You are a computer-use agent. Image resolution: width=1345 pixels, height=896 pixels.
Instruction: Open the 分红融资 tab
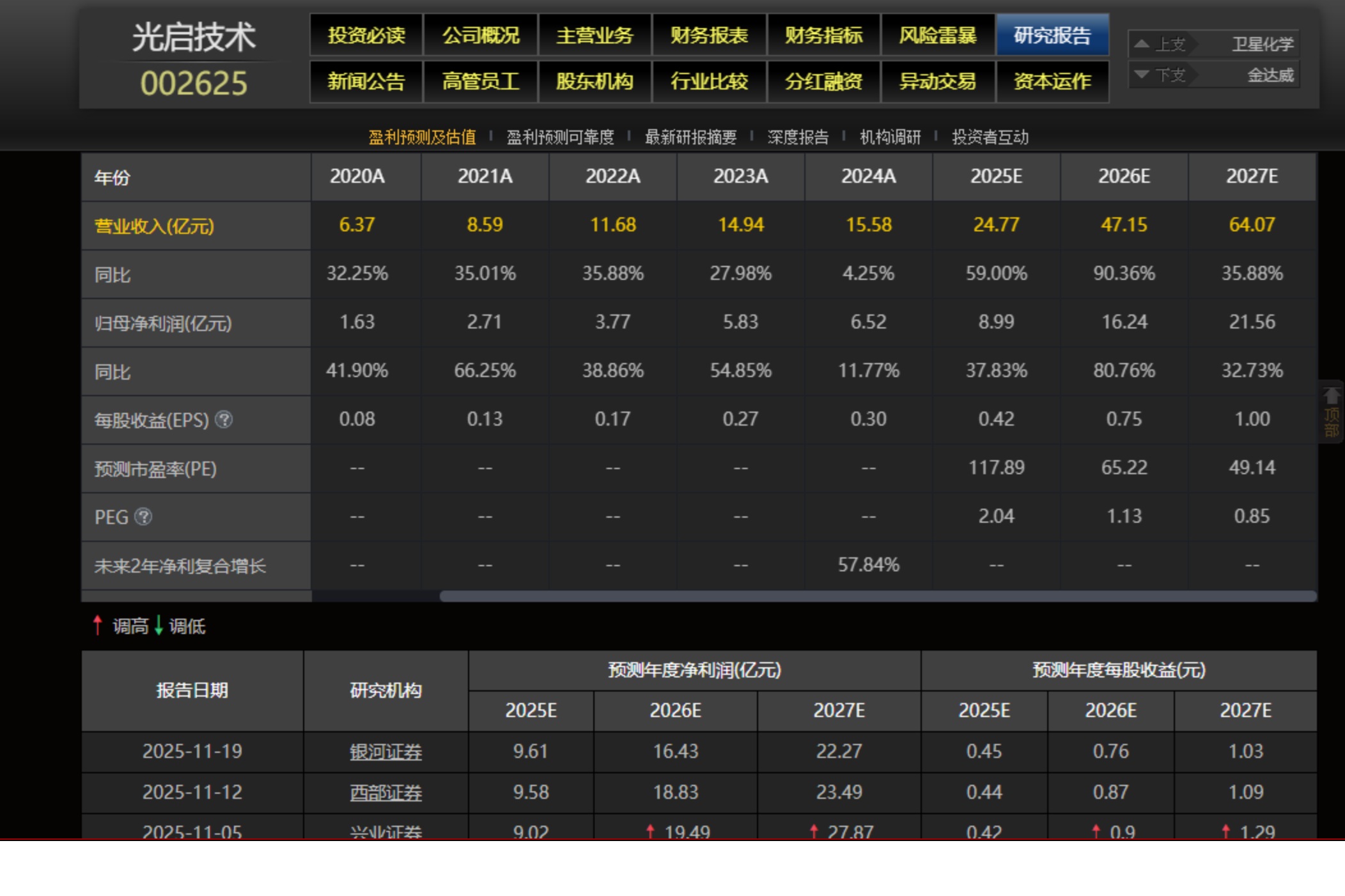(x=823, y=81)
